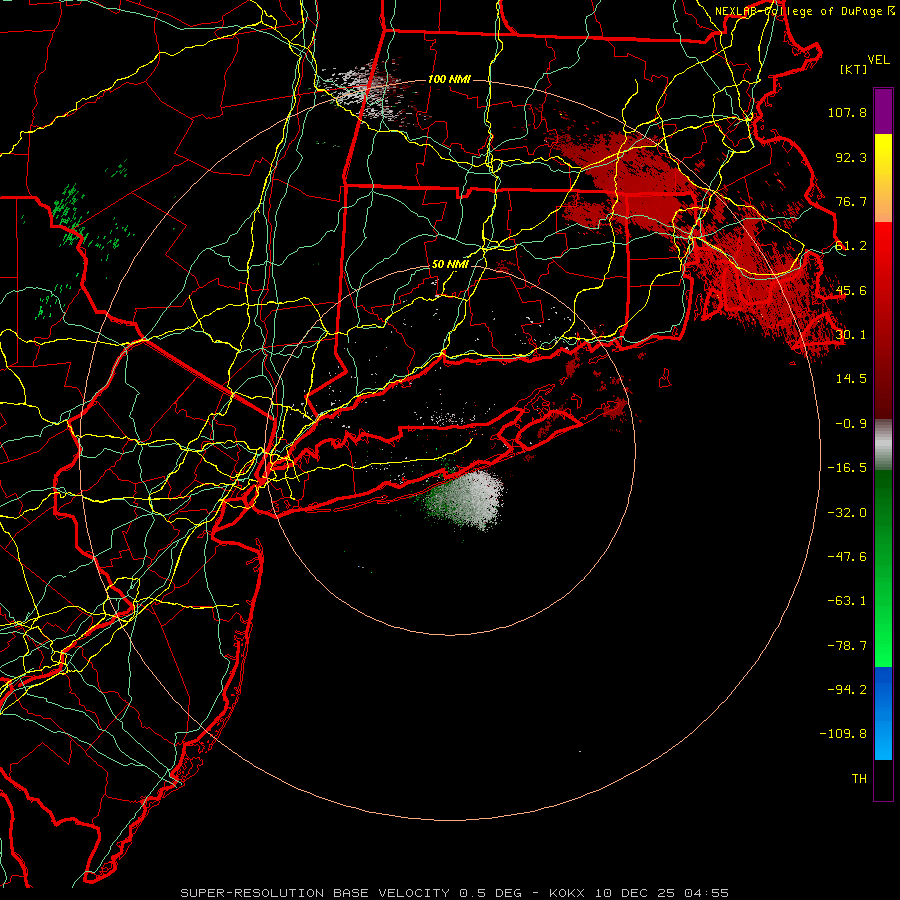Click the 14.5 velocity scale value

click(x=851, y=379)
